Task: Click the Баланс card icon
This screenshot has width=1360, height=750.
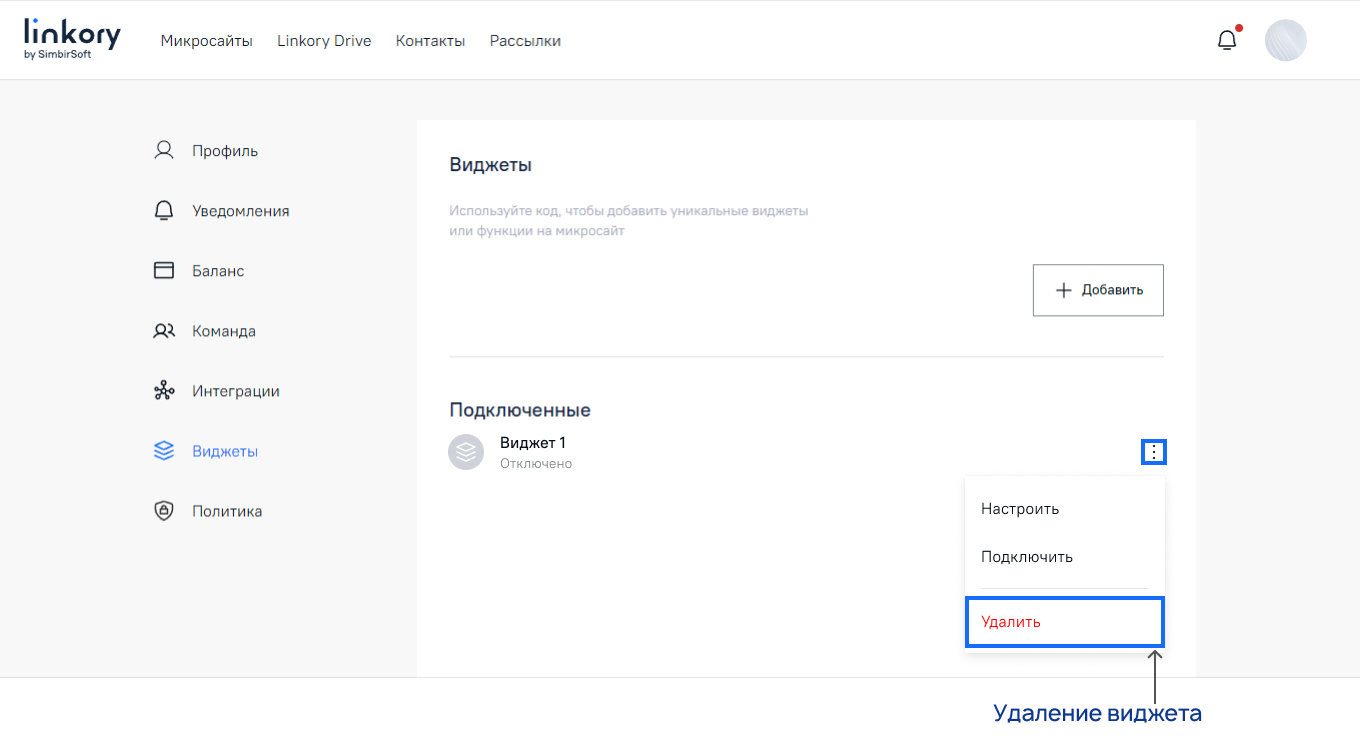Action: tap(163, 270)
